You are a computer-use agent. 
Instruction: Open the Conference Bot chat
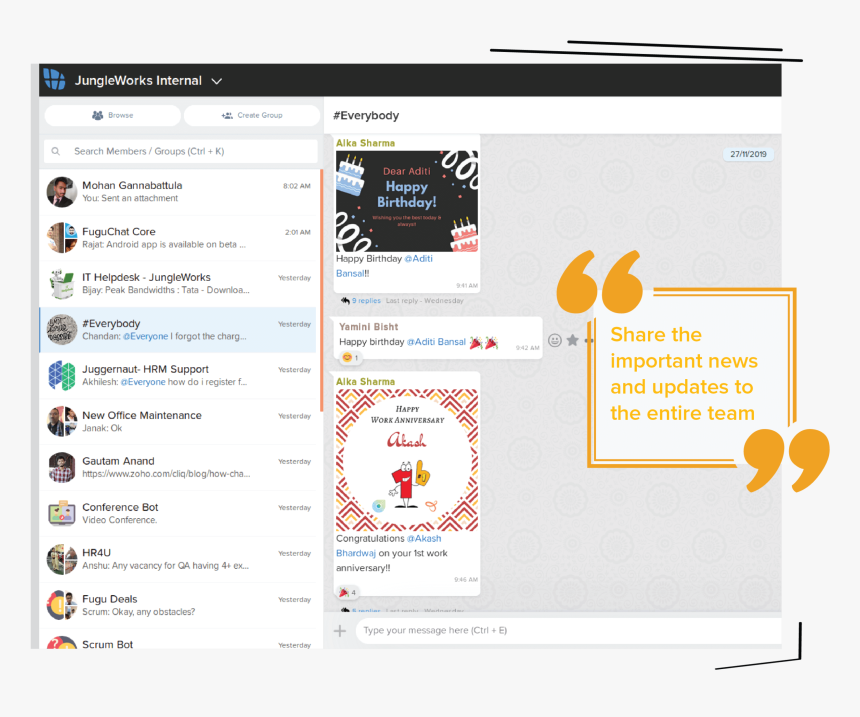pyautogui.click(x=179, y=513)
